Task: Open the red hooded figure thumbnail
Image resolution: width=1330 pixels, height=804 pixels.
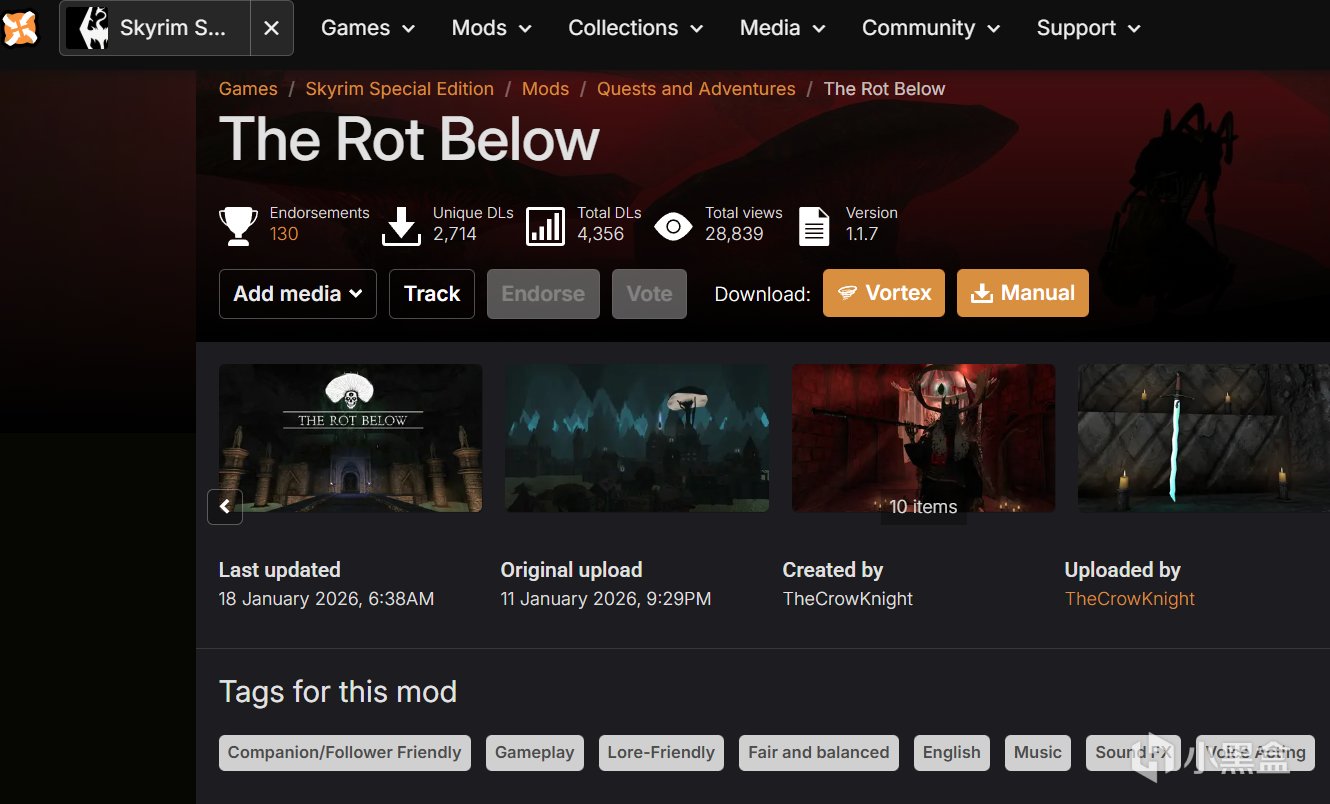Action: click(x=923, y=438)
